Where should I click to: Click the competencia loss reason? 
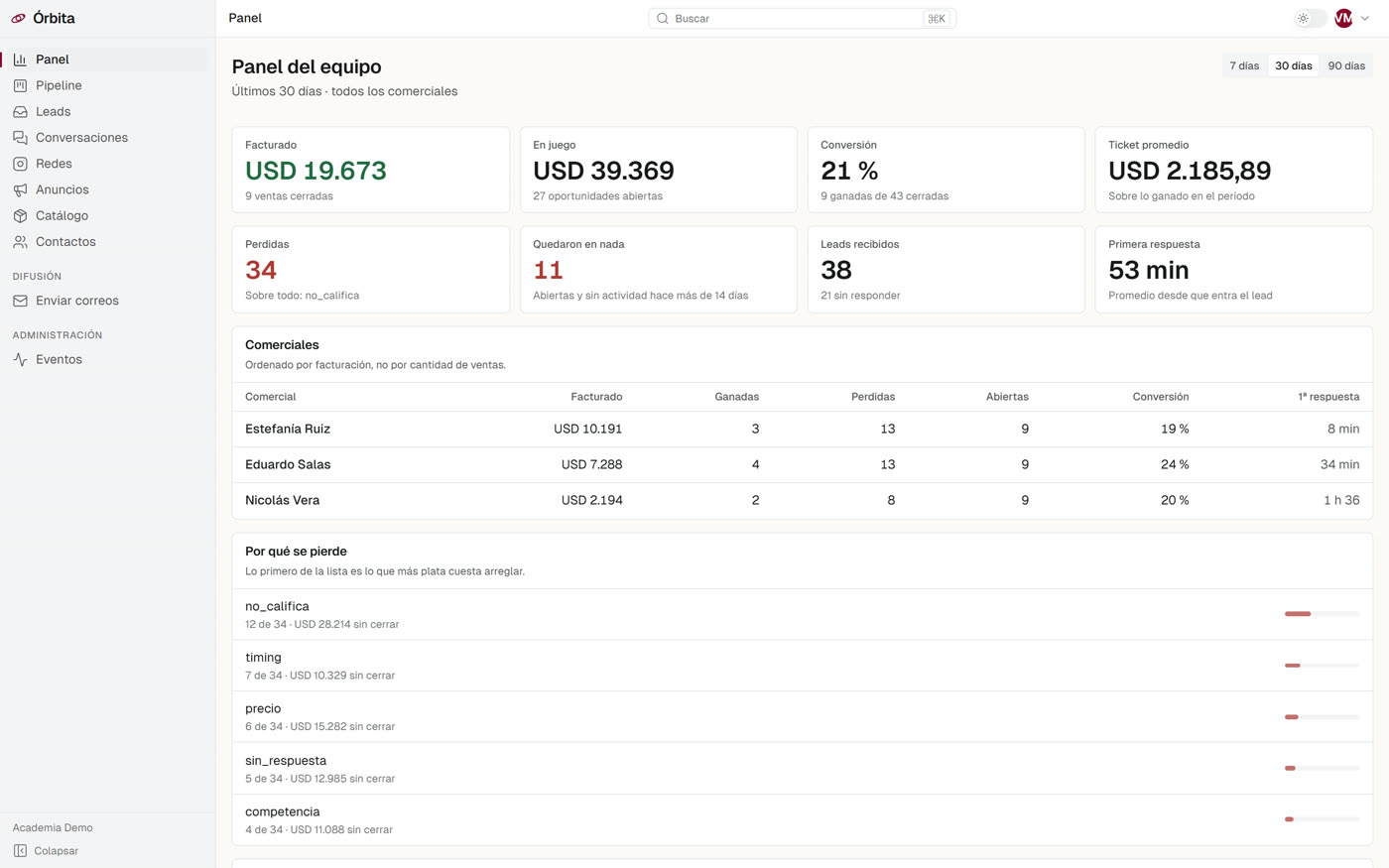283,811
